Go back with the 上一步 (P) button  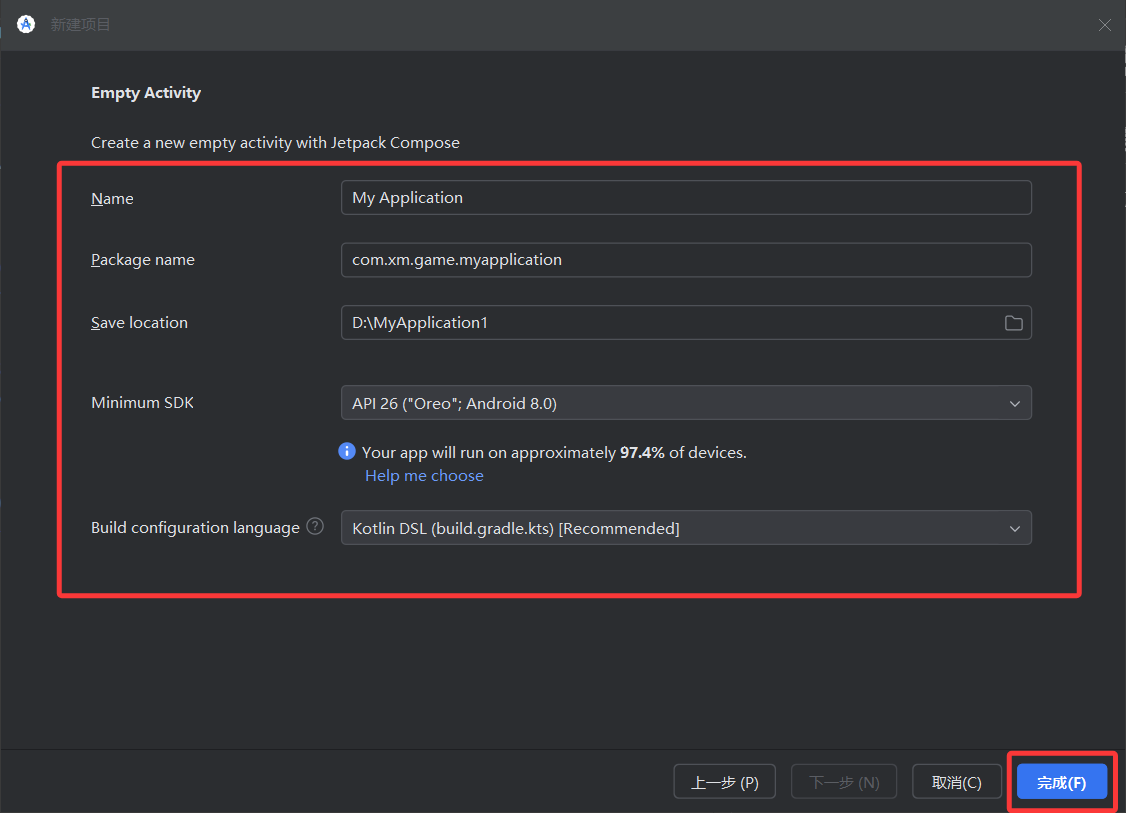click(x=725, y=782)
